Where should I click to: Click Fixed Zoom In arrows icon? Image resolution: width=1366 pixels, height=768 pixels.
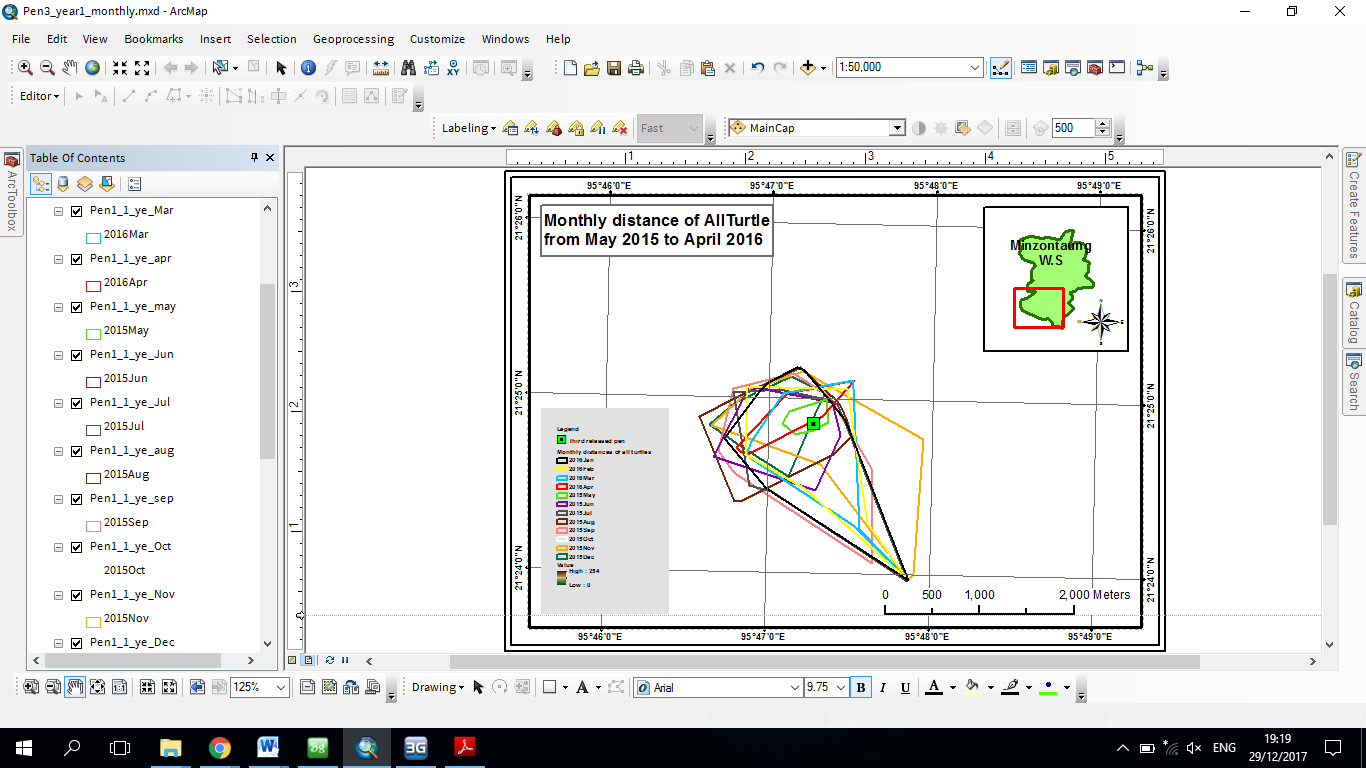point(120,68)
